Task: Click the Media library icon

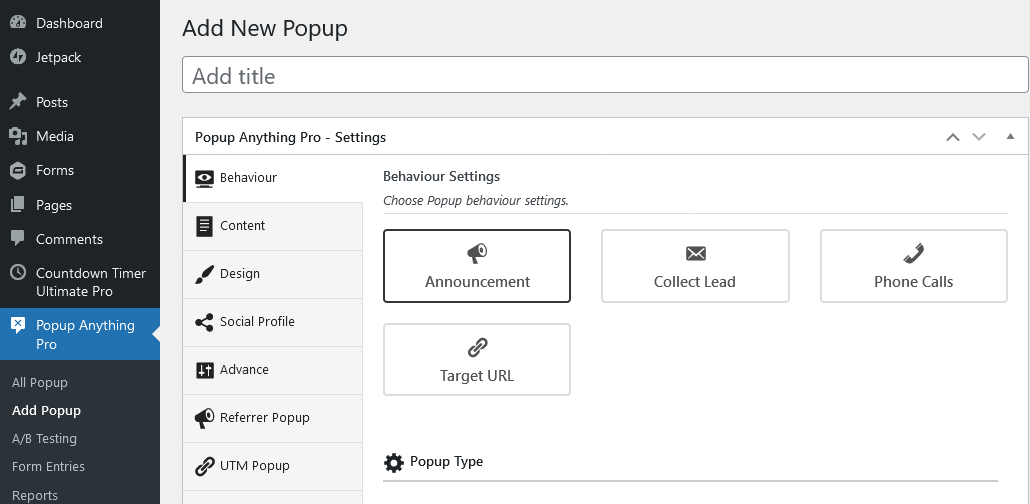Action: tap(18, 136)
